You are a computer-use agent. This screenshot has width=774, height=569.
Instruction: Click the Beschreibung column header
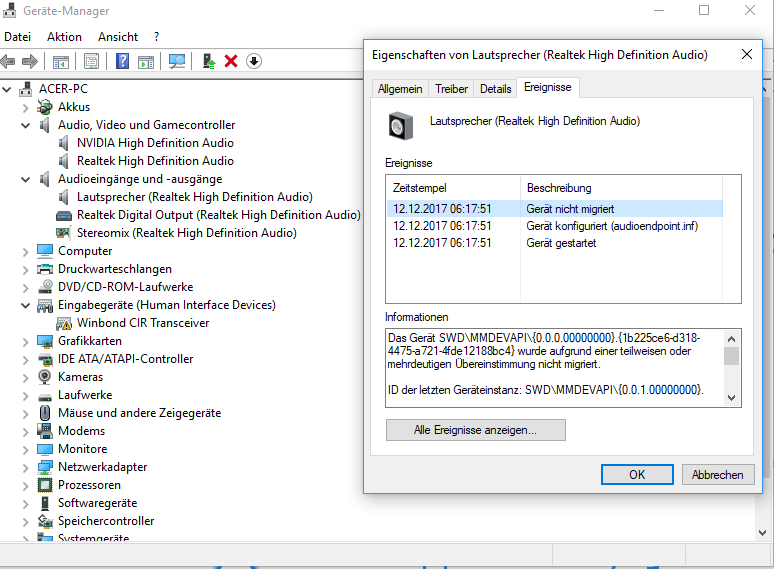pyautogui.click(x=621, y=188)
